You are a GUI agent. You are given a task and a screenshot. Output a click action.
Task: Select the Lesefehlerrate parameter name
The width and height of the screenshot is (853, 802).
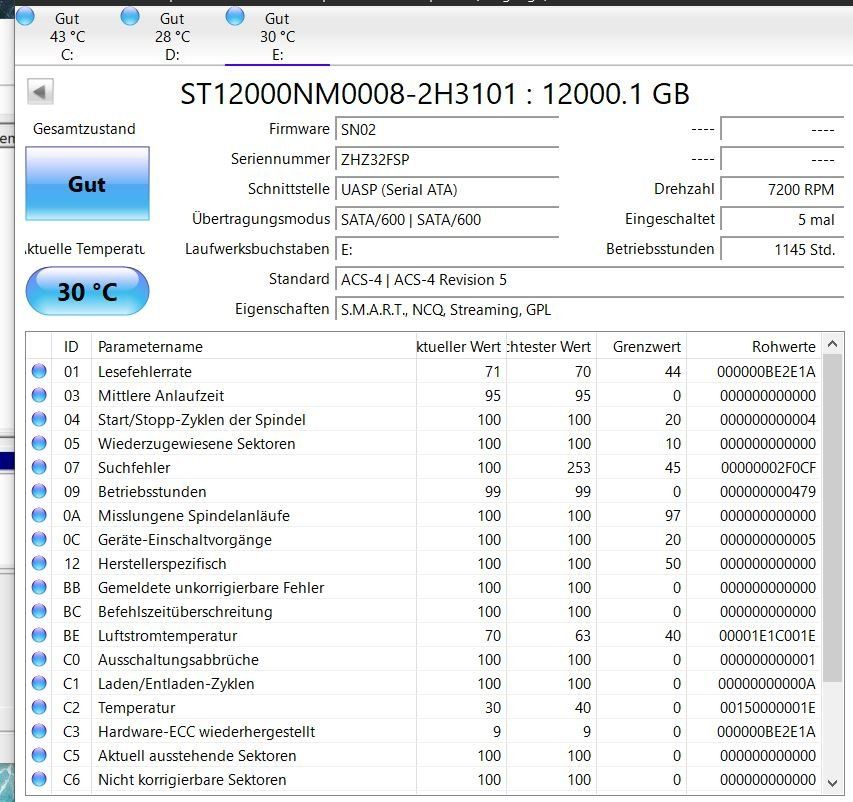click(145, 372)
